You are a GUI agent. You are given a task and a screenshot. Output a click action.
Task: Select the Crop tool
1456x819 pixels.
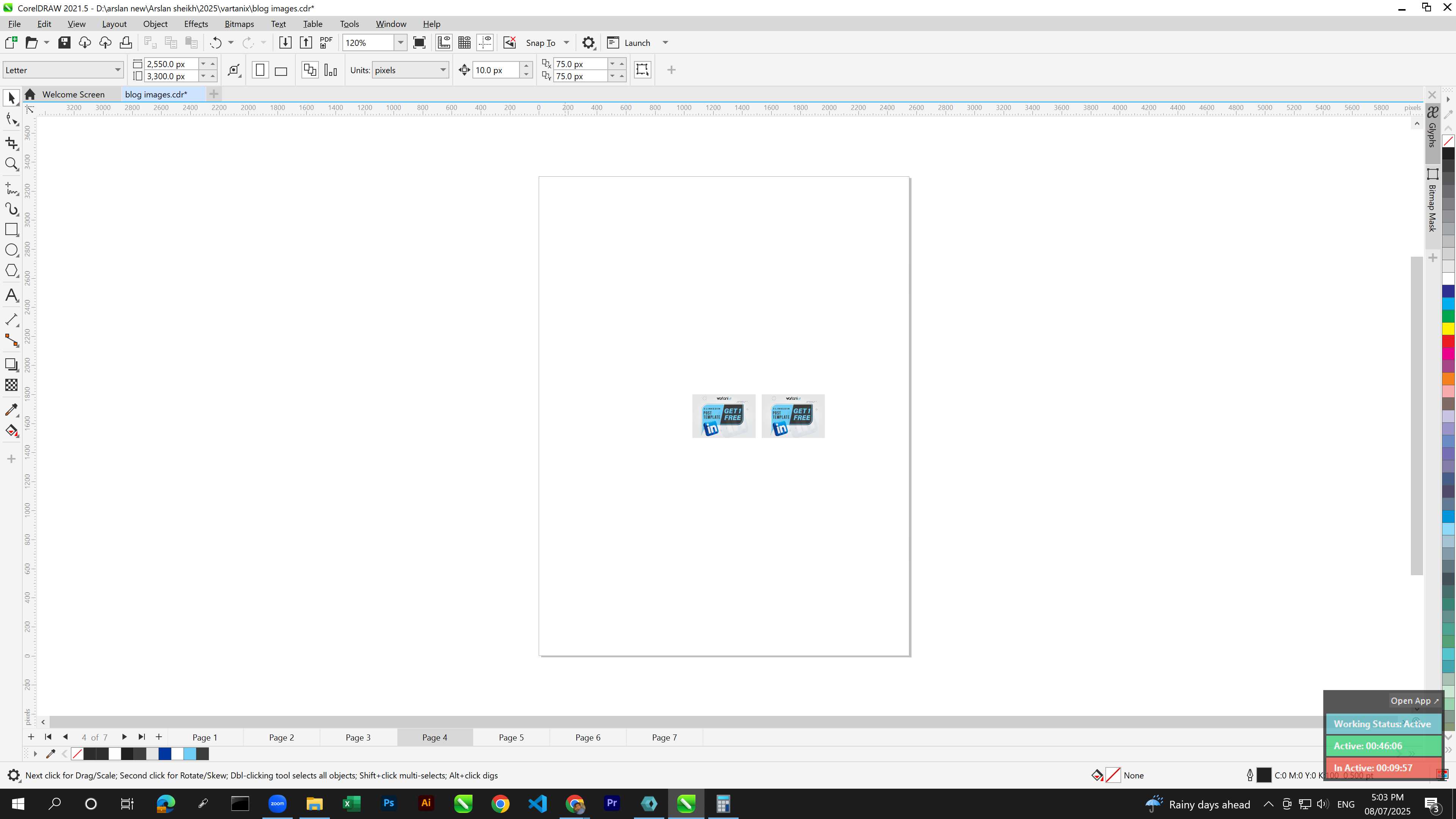tap(11, 143)
